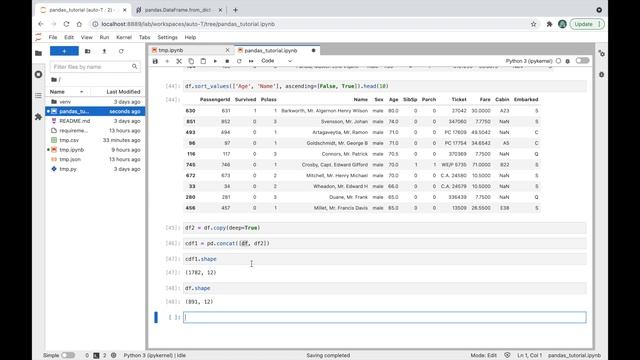Open a new browser tab
The image size is (640, 360).
235,10
